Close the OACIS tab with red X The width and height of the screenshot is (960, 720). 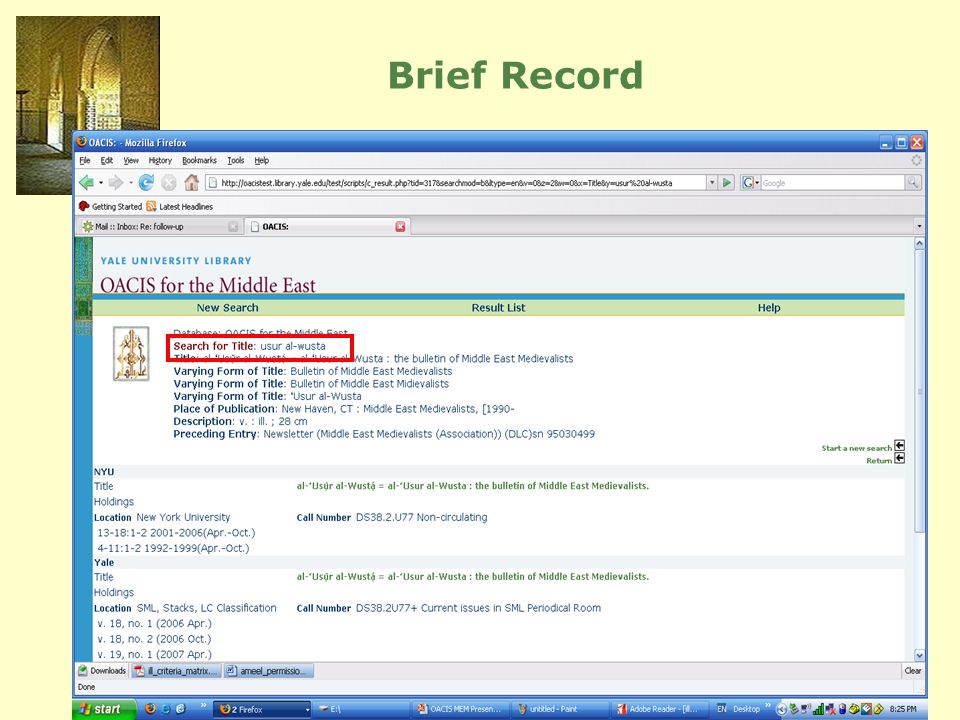(400, 227)
